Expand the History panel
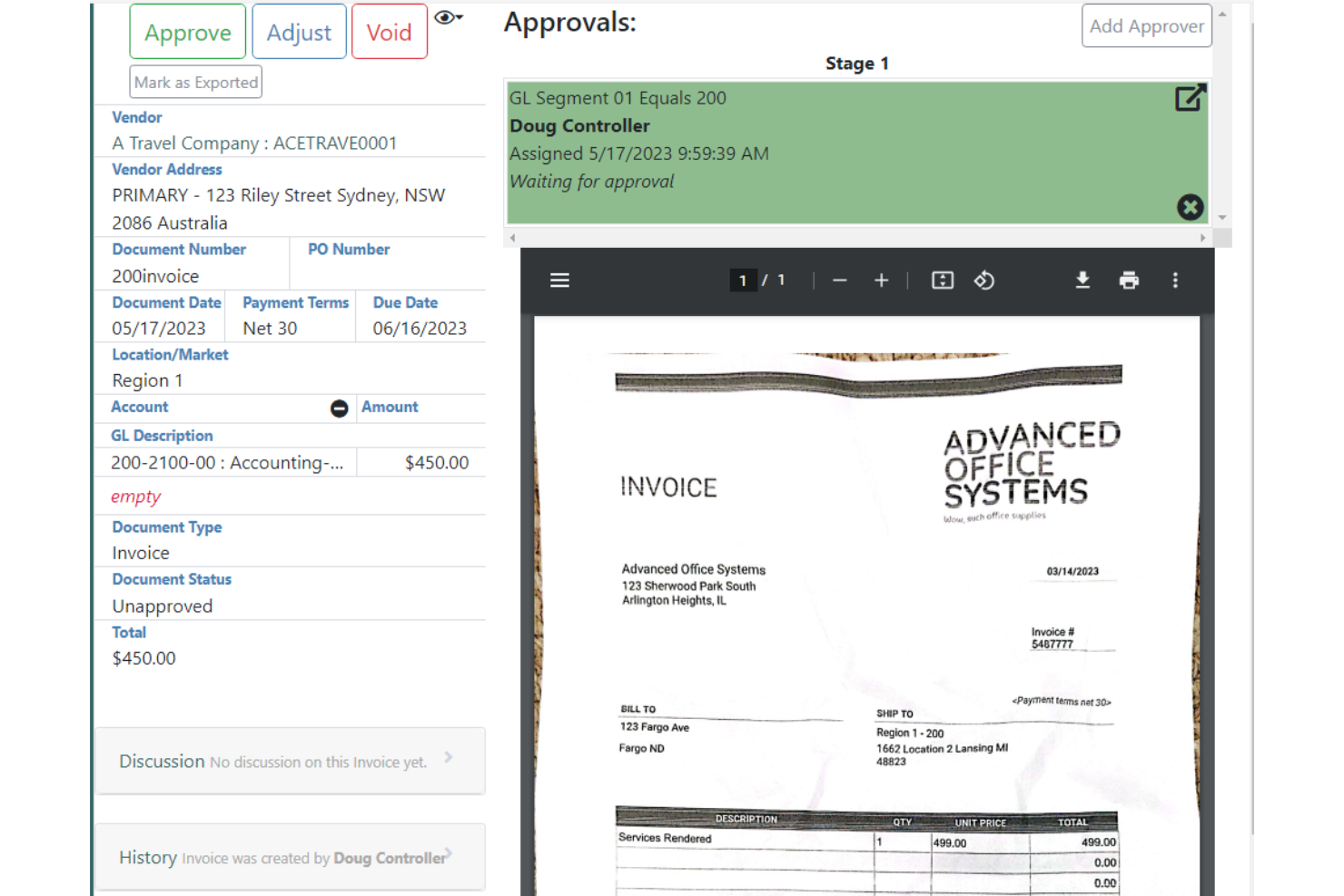Viewport: 1344px width, 896px height. (290, 857)
